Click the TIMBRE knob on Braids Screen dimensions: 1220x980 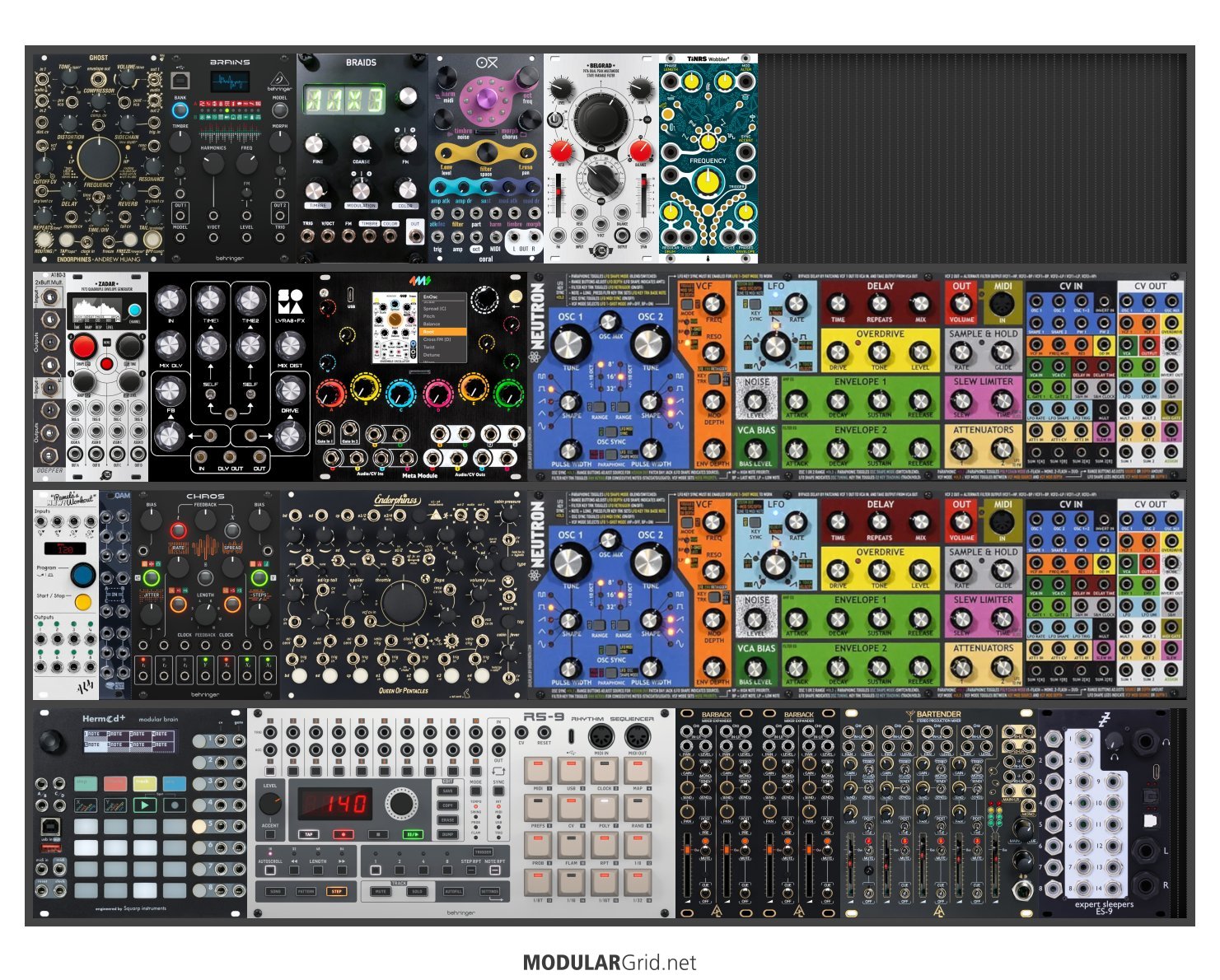pos(317,190)
